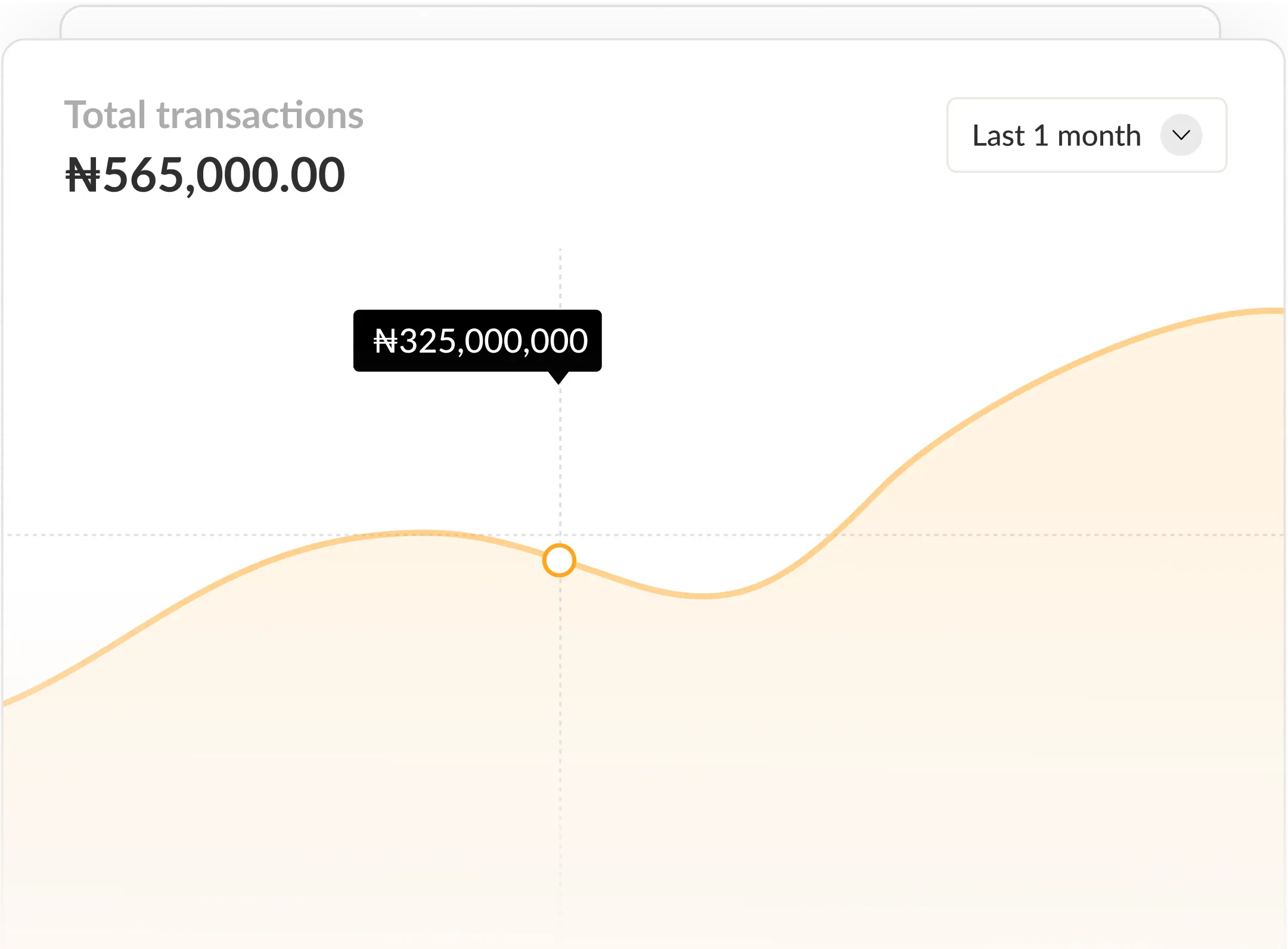
Task: Click the word "Last" in the period selector
Action: [x=998, y=136]
